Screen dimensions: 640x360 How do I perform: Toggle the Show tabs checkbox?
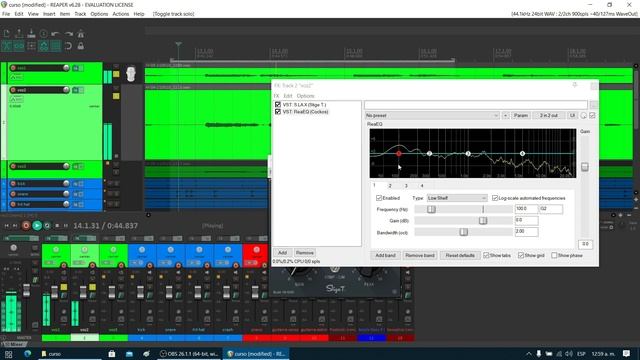[486, 255]
